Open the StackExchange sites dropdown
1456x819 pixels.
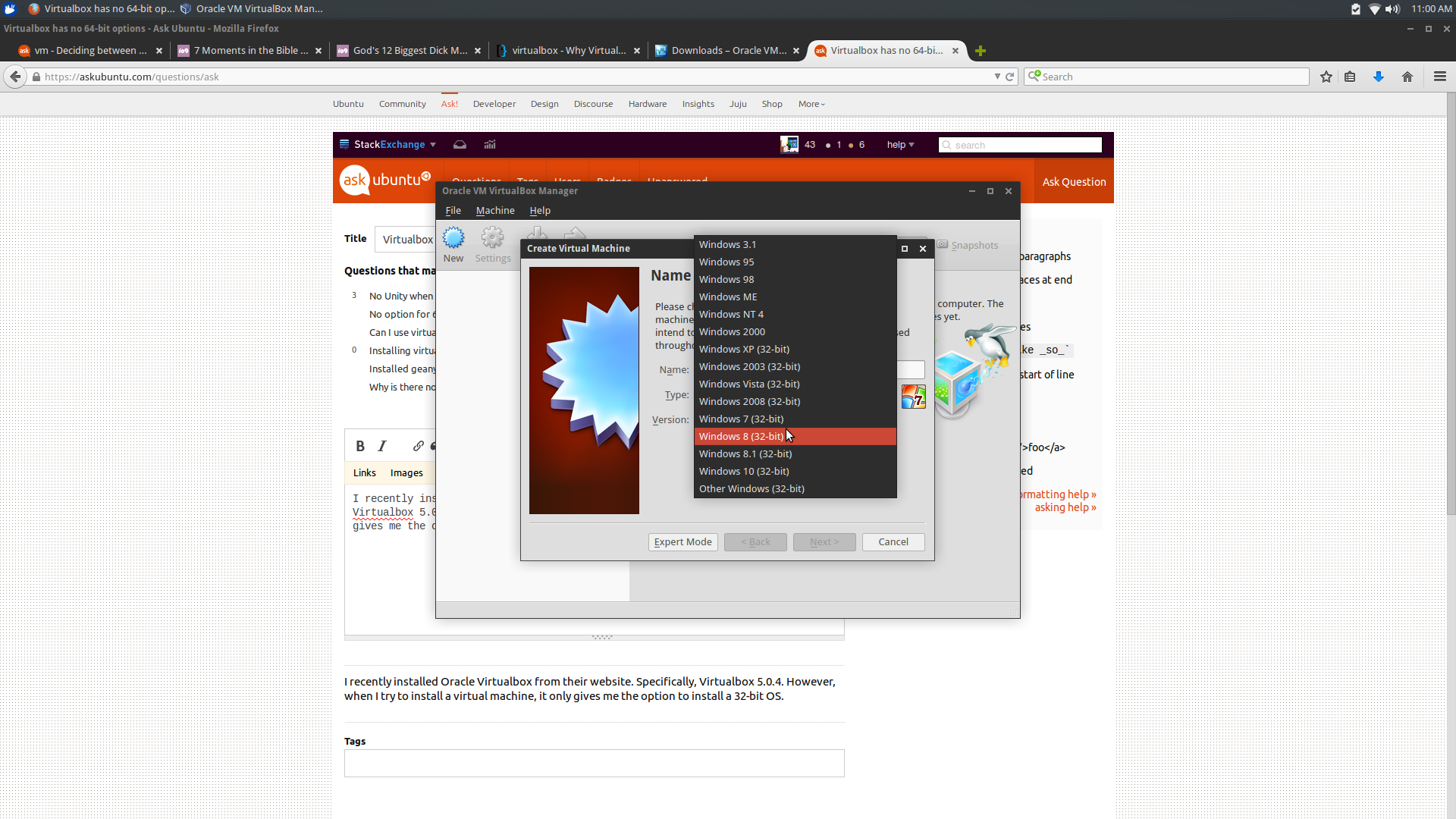tap(388, 144)
